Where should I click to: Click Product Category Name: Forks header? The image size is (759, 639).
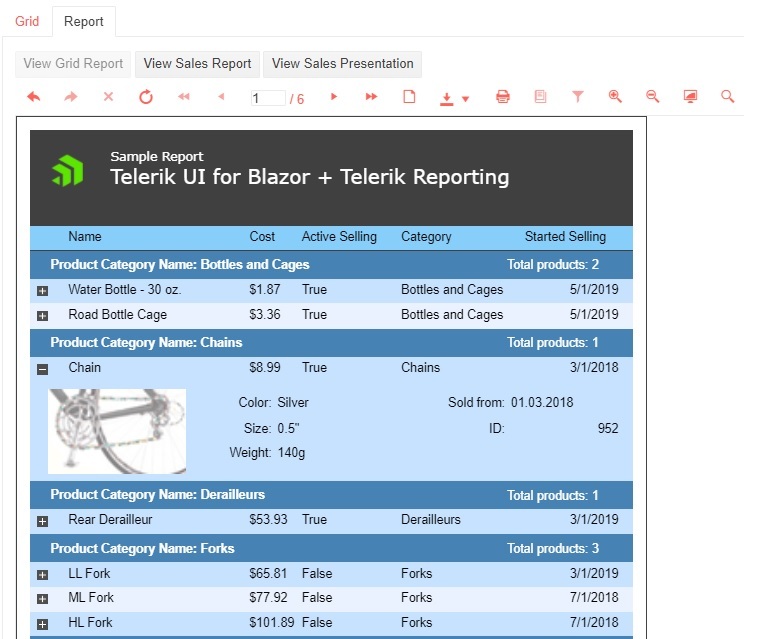[x=142, y=548]
